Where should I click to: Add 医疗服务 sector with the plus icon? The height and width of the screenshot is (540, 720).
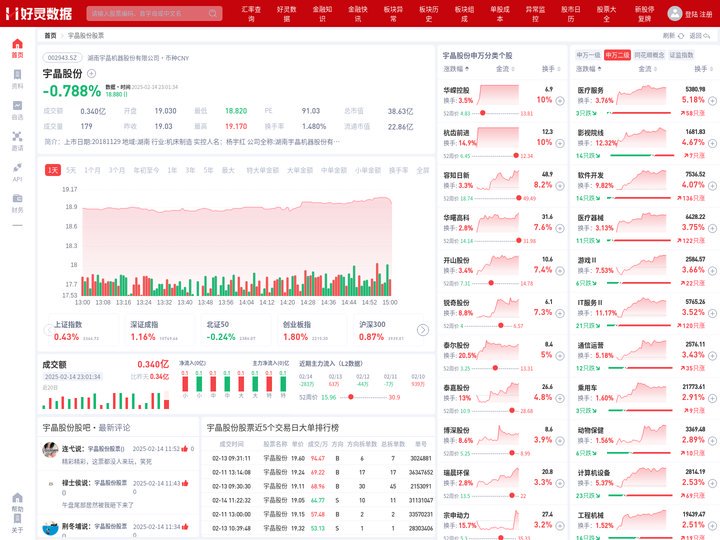pyautogui.click(x=712, y=101)
